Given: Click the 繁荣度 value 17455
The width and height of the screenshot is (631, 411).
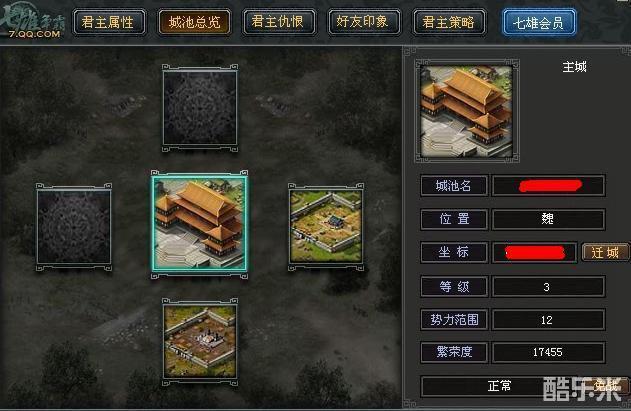Looking at the screenshot, I should coord(549,352).
